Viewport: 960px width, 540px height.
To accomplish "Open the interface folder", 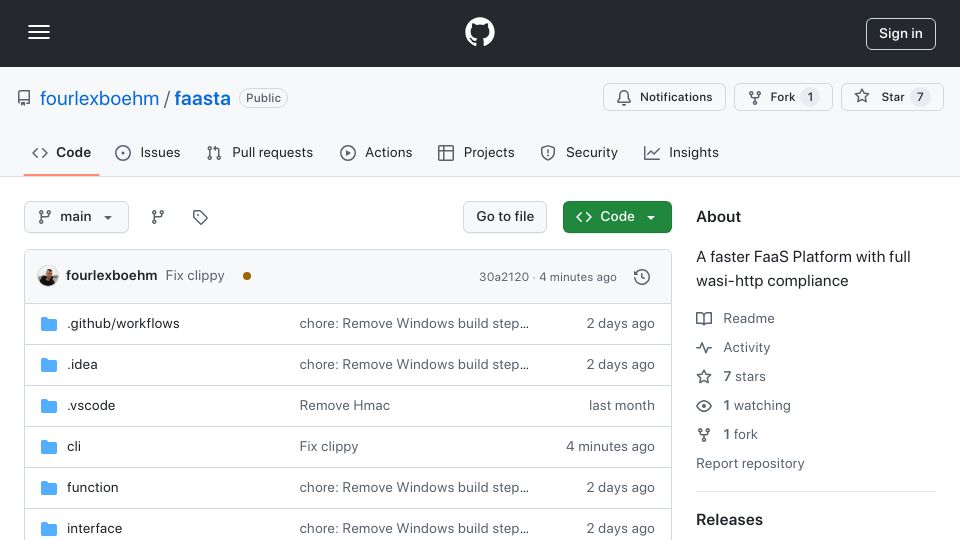I will coord(94,528).
